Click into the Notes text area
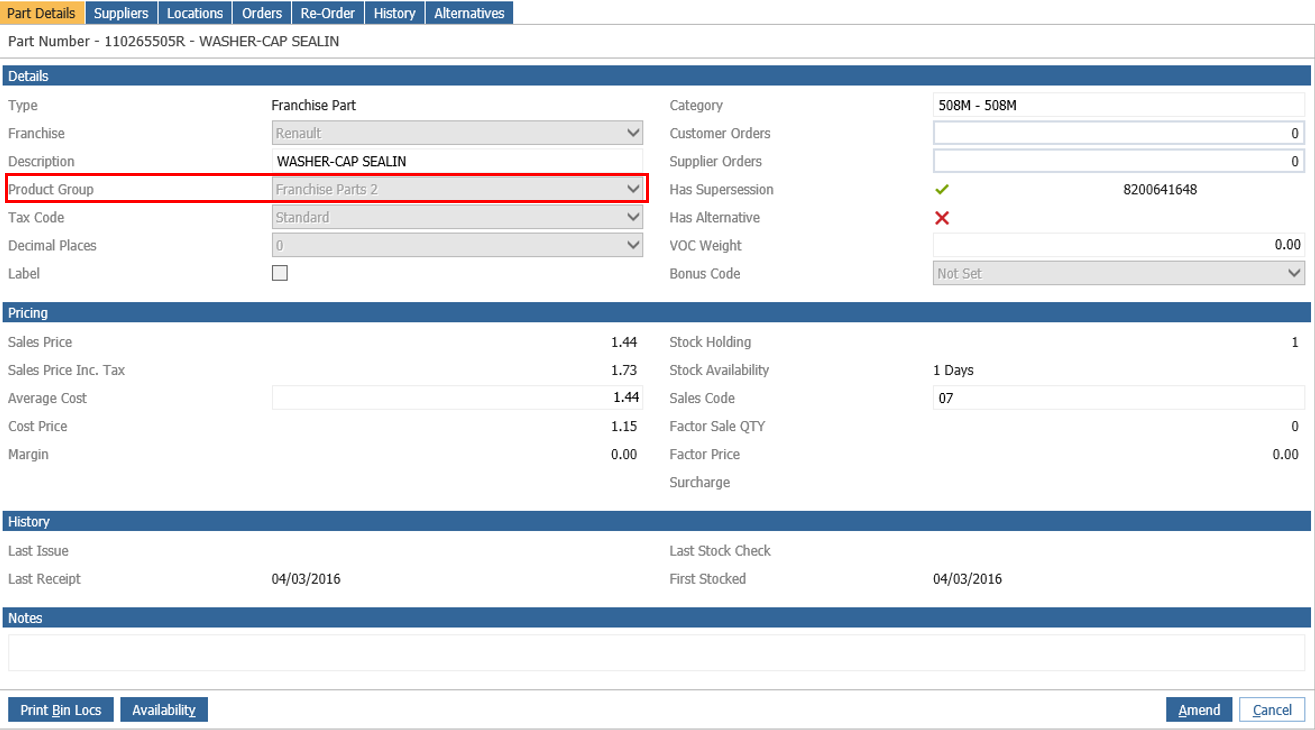This screenshot has width=1315, height=730. coord(657,652)
